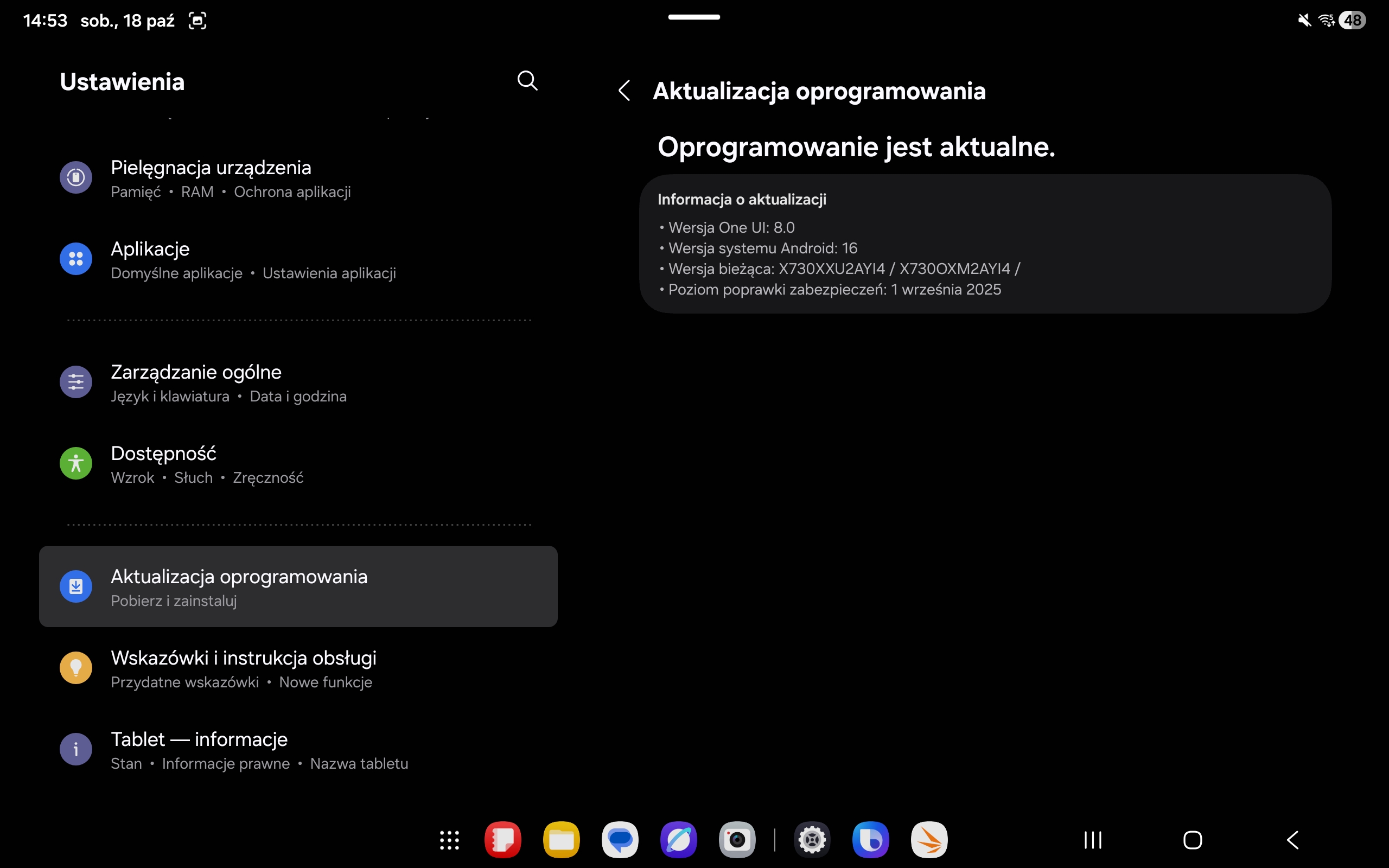Image resolution: width=1389 pixels, height=868 pixels.
Task: Tap the Informacja o aktualizacji card
Action: coord(985,244)
